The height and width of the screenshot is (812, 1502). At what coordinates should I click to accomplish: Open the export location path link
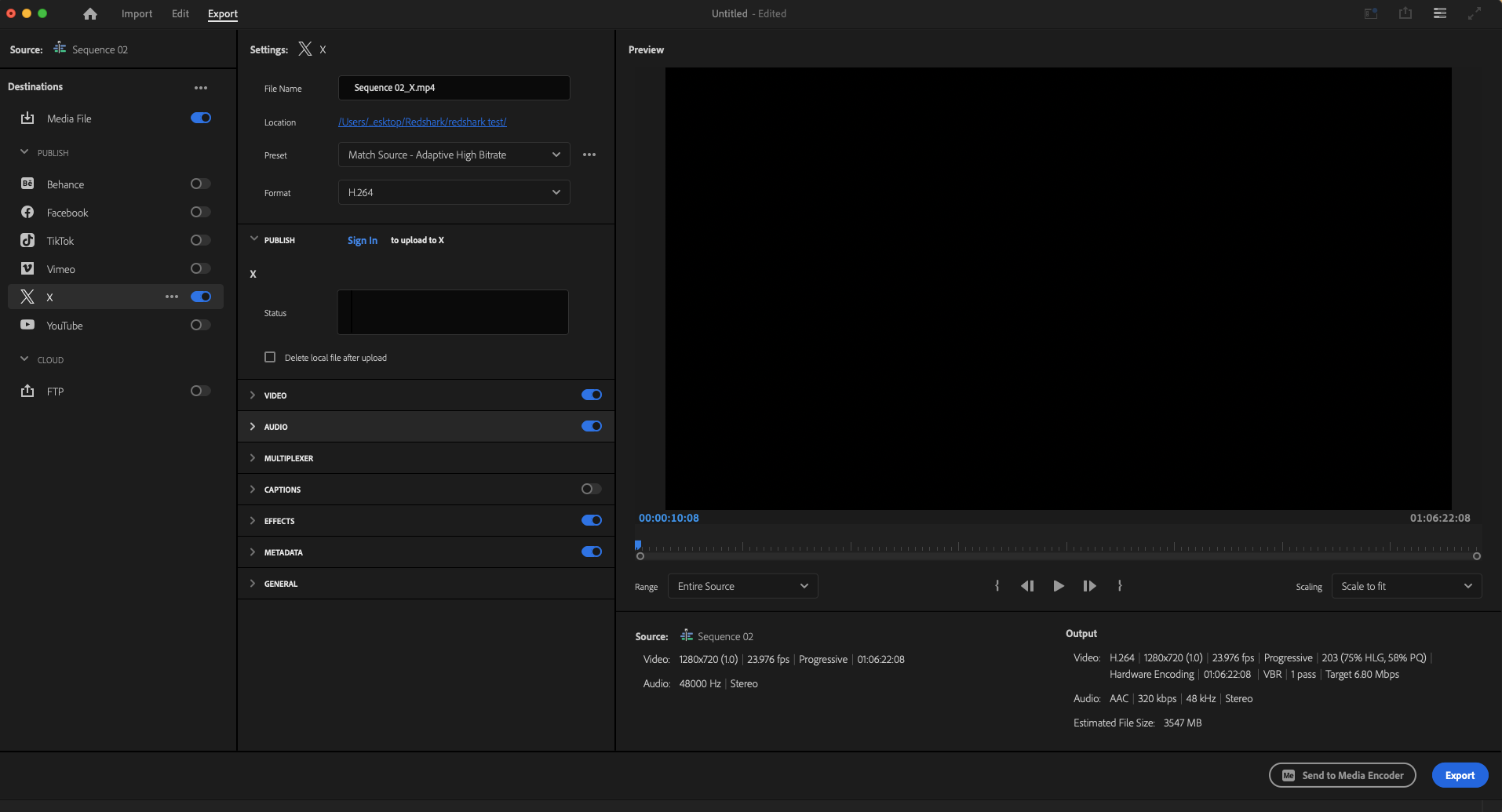coord(422,122)
